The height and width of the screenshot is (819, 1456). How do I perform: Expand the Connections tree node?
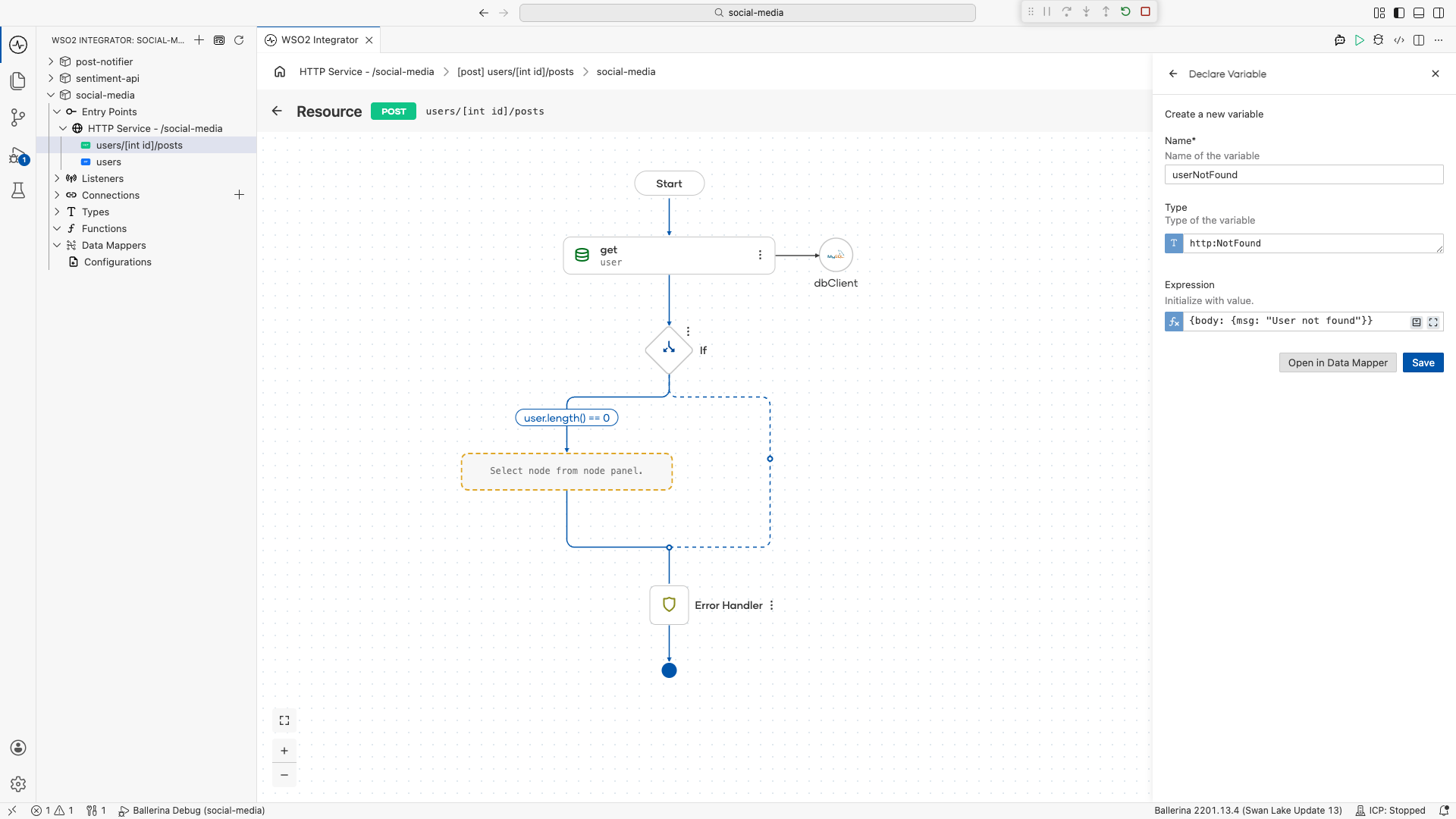tap(57, 195)
